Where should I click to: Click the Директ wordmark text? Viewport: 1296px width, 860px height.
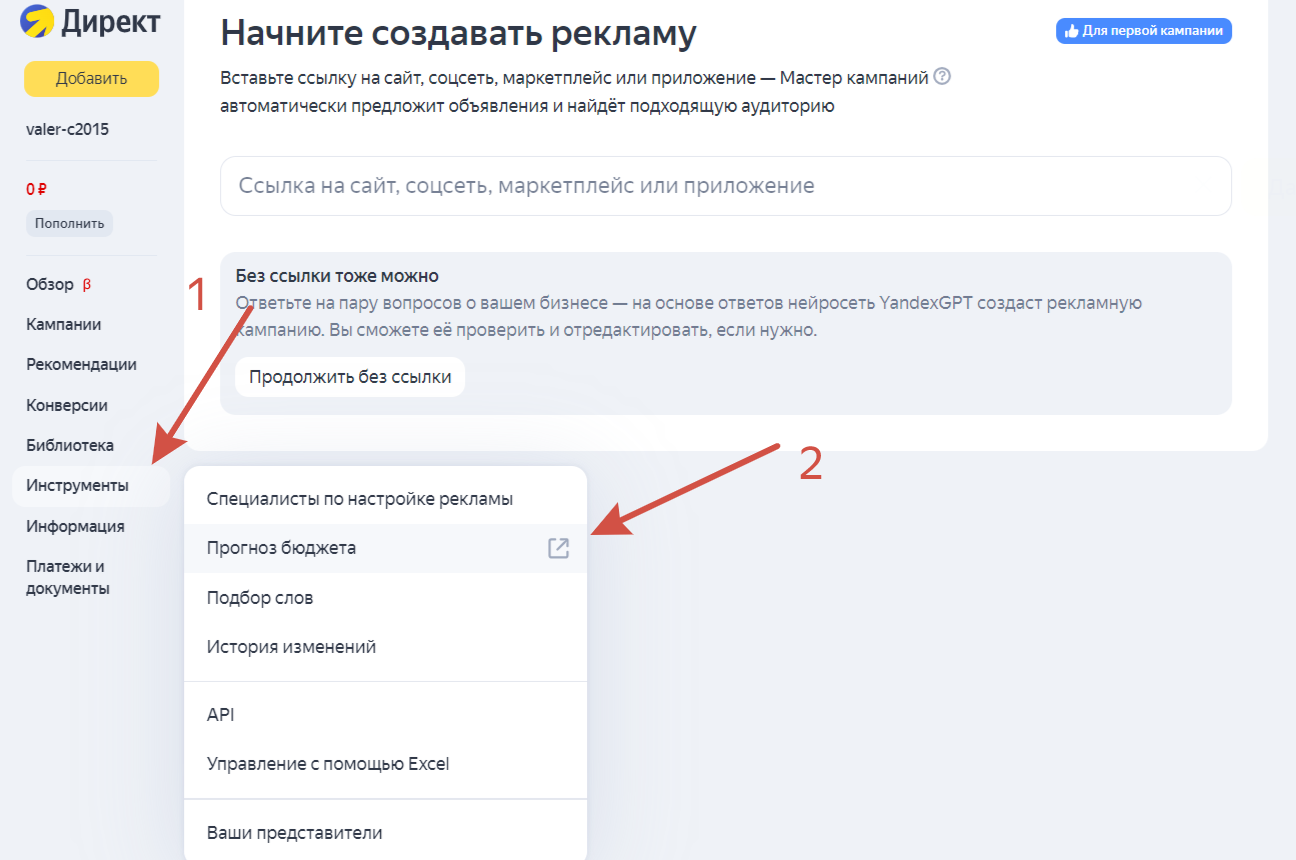[x=110, y=21]
